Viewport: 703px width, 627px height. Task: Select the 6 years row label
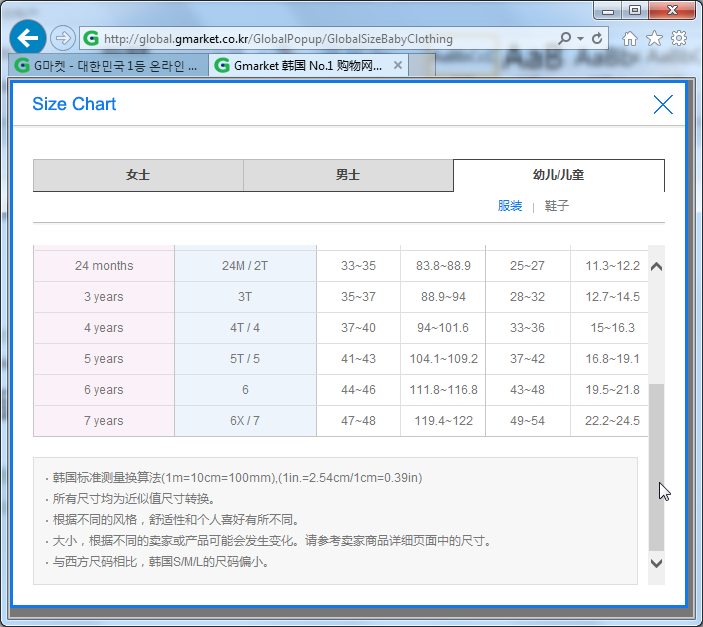[x=104, y=390]
